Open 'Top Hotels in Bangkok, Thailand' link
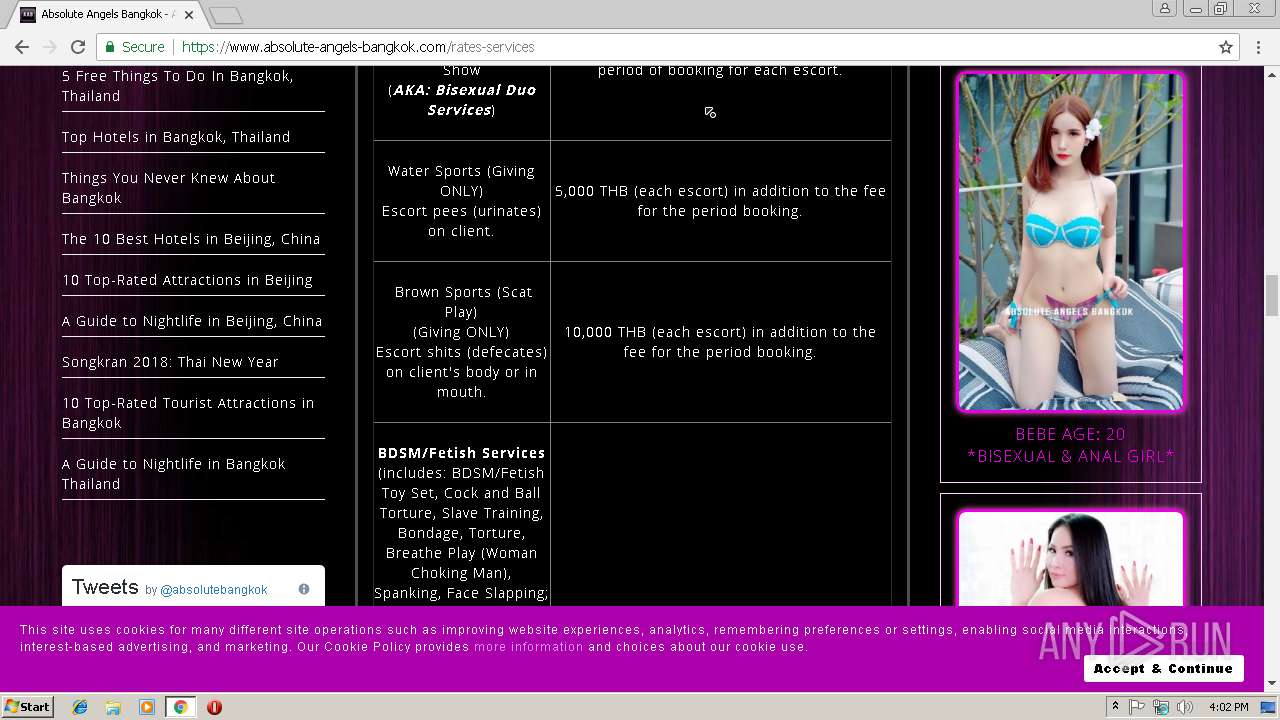1280x720 pixels. pos(176,137)
